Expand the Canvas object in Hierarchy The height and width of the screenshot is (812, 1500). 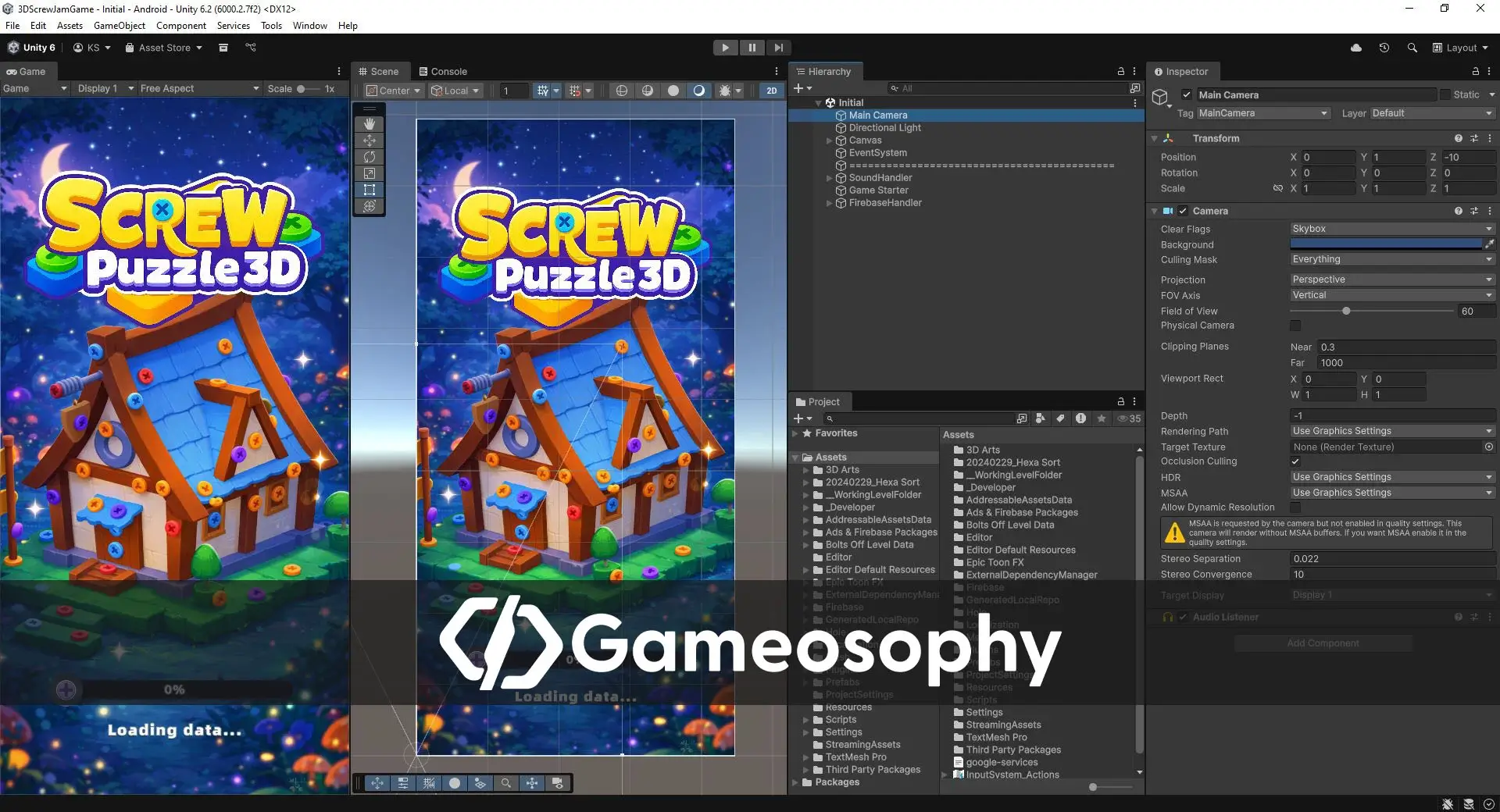point(829,141)
